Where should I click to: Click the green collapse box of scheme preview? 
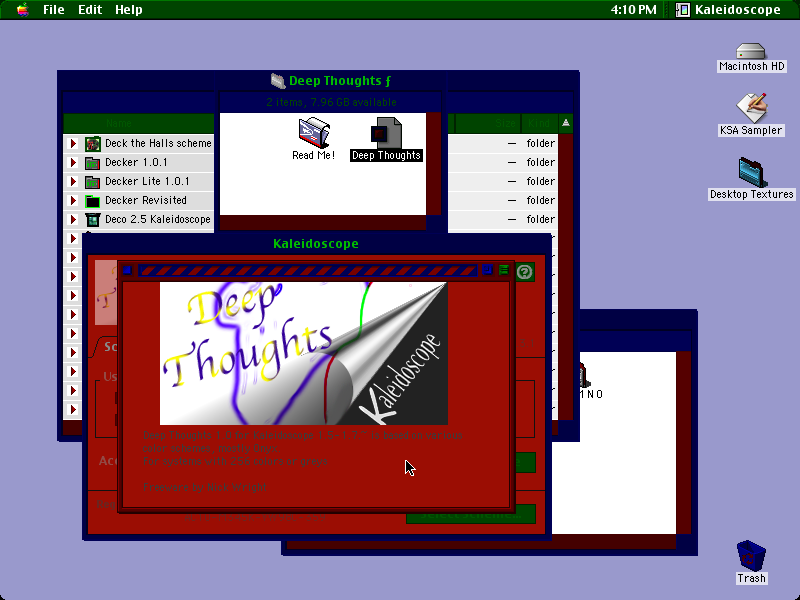tap(504, 269)
